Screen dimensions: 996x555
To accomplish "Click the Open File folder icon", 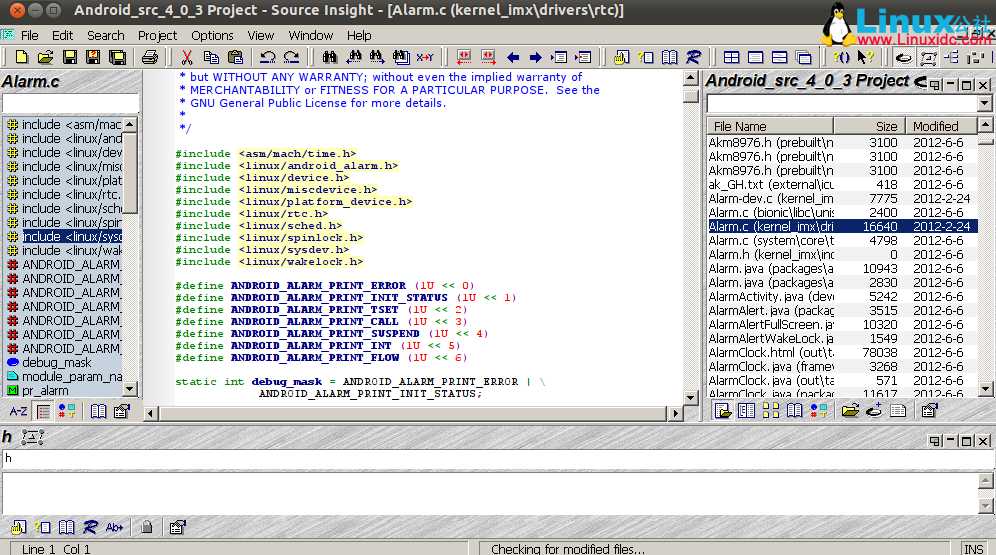I will click(x=45, y=57).
